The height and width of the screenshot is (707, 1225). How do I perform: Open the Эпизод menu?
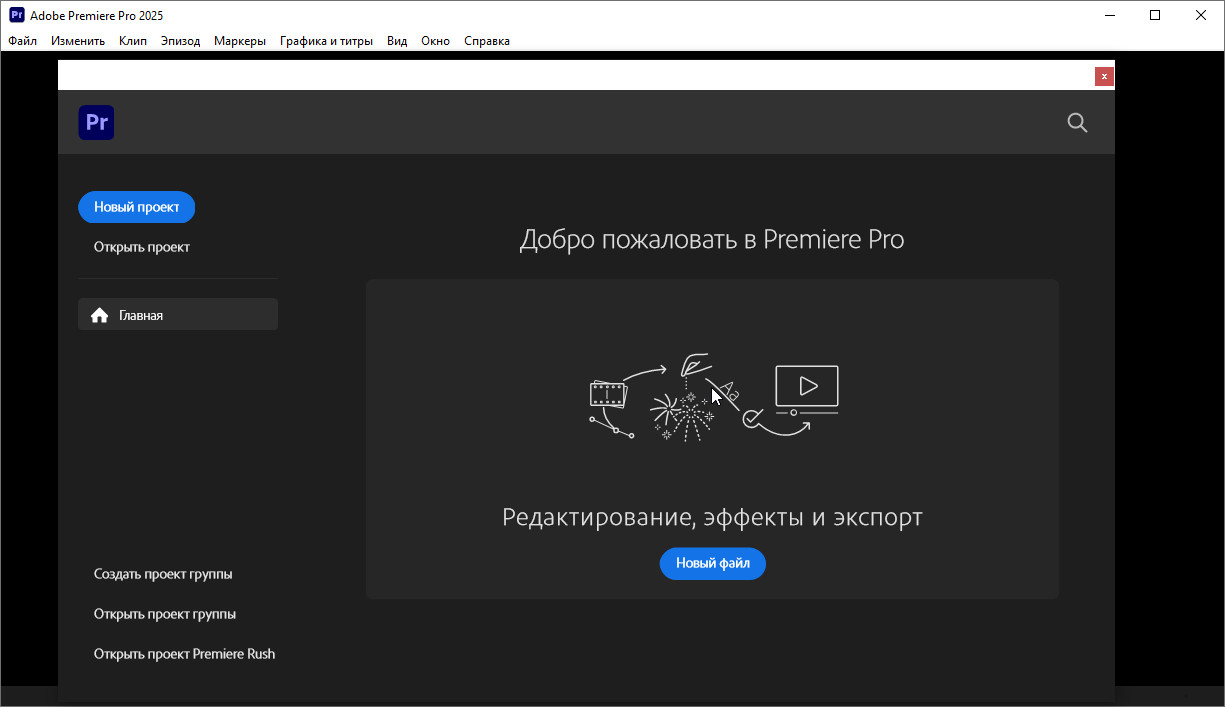pyautogui.click(x=180, y=41)
